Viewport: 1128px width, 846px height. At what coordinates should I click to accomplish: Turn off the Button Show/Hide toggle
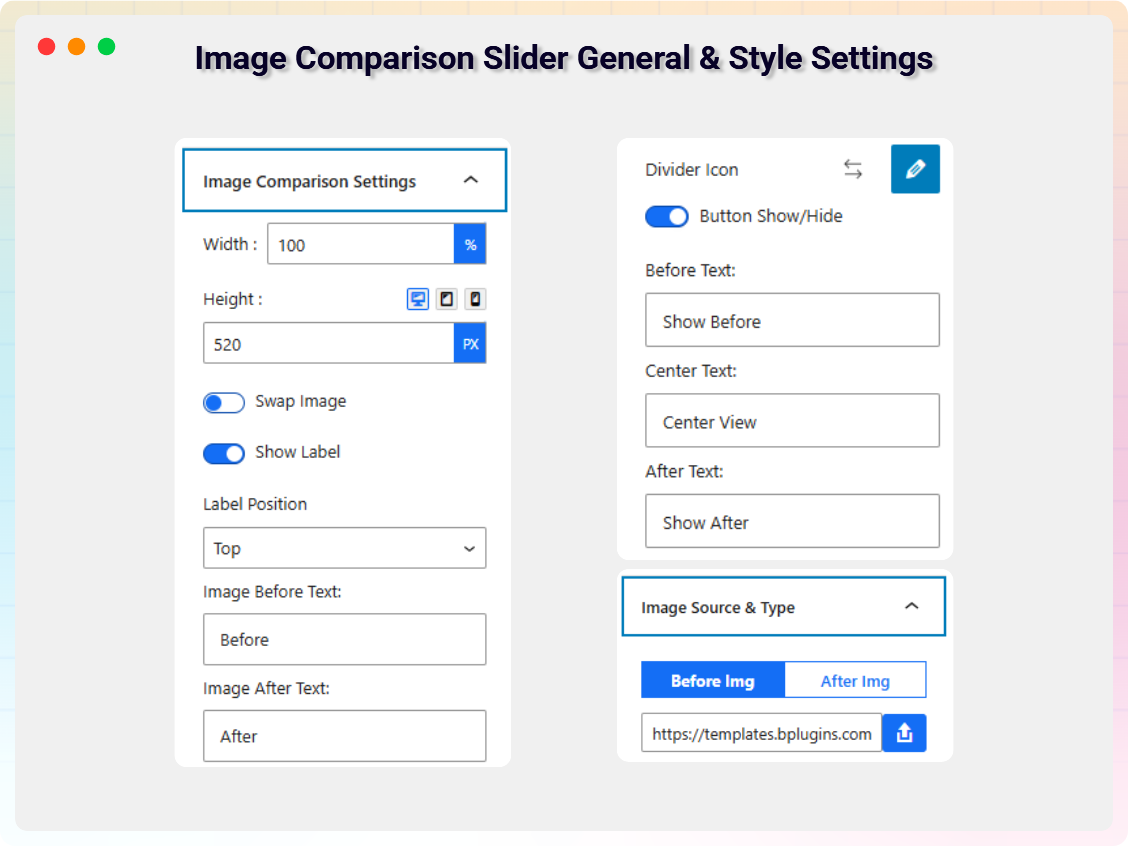[x=666, y=216]
